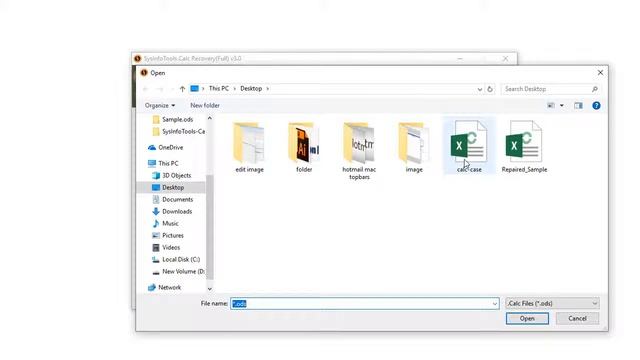Open Downloads in sidebar
The image size is (640, 360).
(x=172, y=211)
